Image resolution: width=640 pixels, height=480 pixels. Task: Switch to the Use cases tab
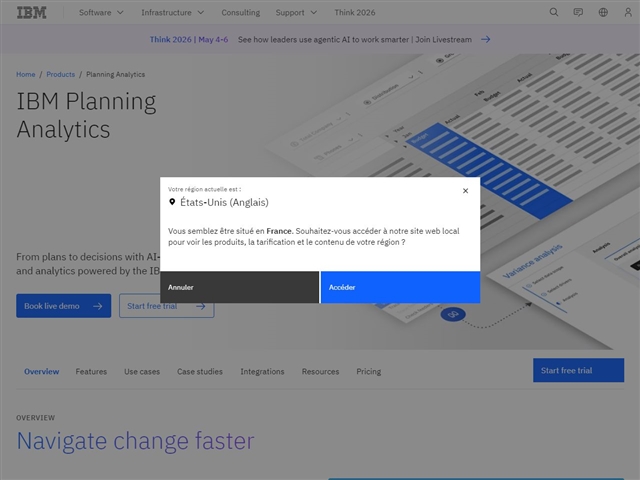point(142,371)
